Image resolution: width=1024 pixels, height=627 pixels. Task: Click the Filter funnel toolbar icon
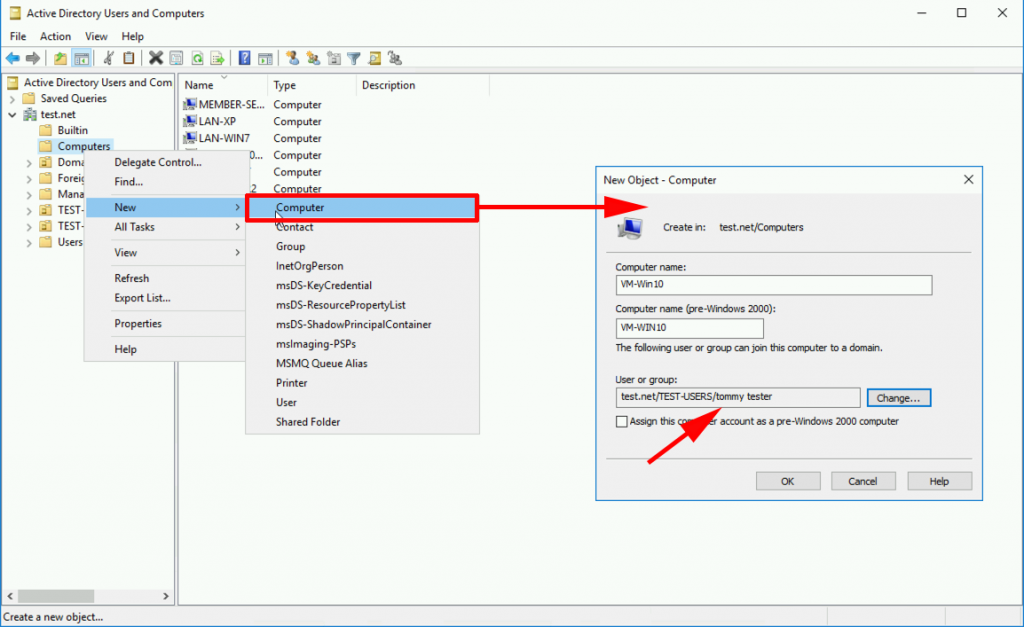(353, 58)
